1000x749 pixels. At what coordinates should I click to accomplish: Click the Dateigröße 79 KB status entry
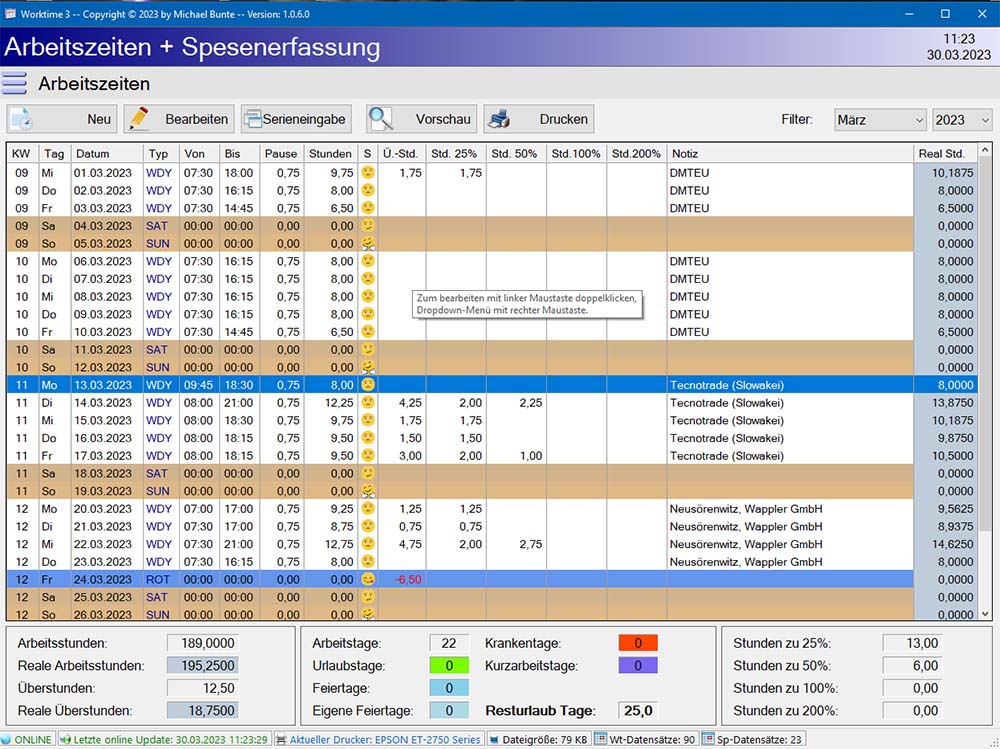pyautogui.click(x=538, y=739)
